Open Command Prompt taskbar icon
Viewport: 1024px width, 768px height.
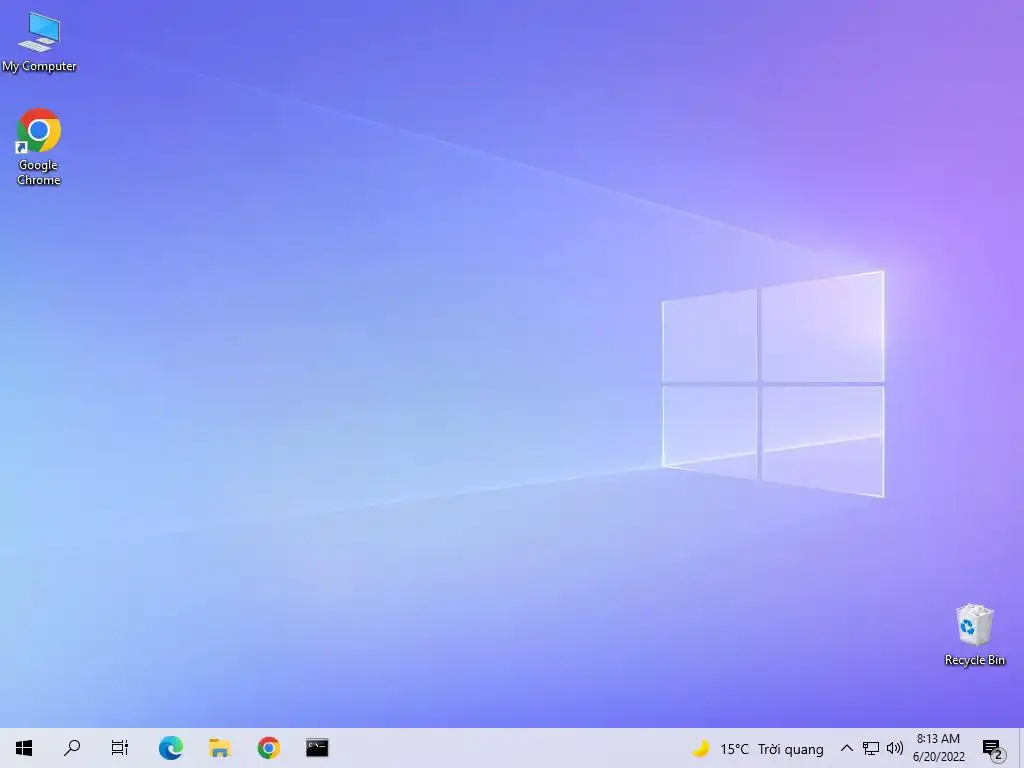pyautogui.click(x=317, y=748)
